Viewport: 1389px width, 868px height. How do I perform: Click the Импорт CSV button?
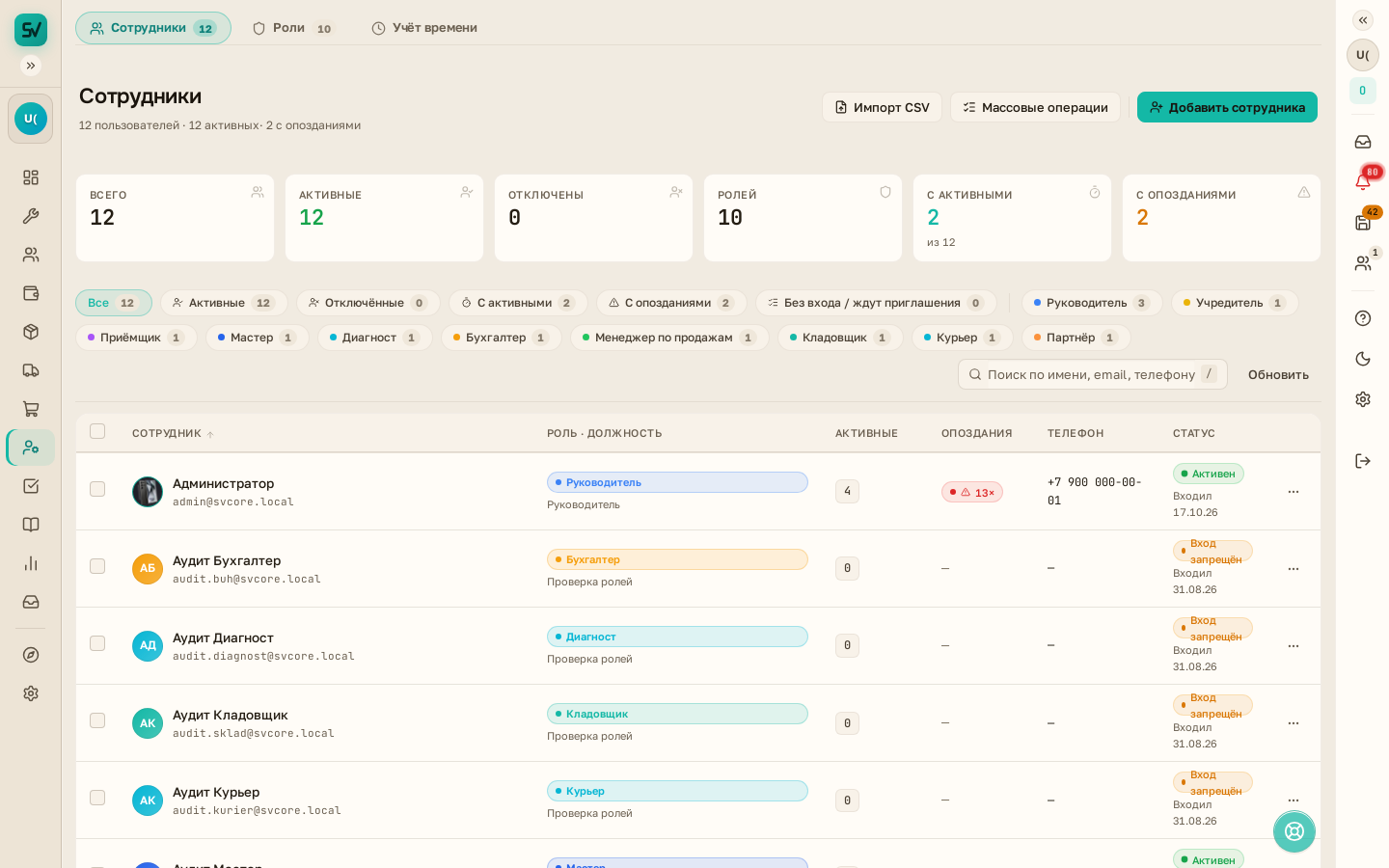882,107
